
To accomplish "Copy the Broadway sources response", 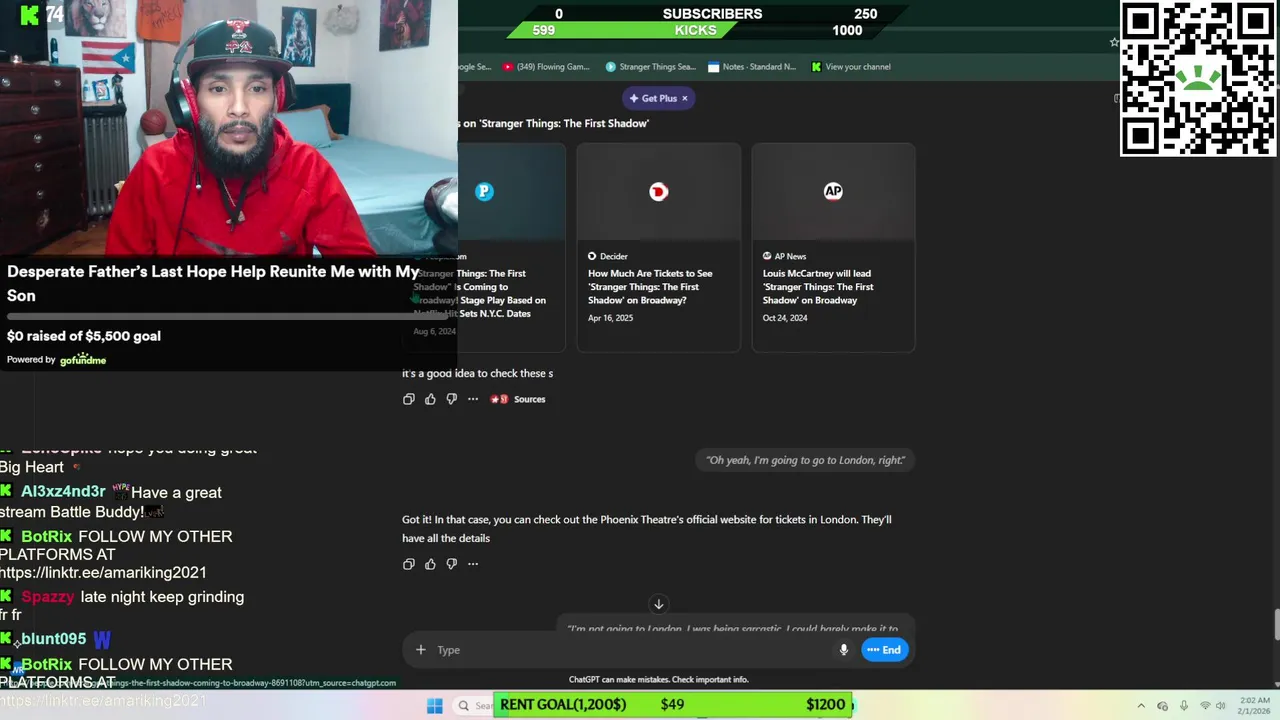I will point(408,399).
